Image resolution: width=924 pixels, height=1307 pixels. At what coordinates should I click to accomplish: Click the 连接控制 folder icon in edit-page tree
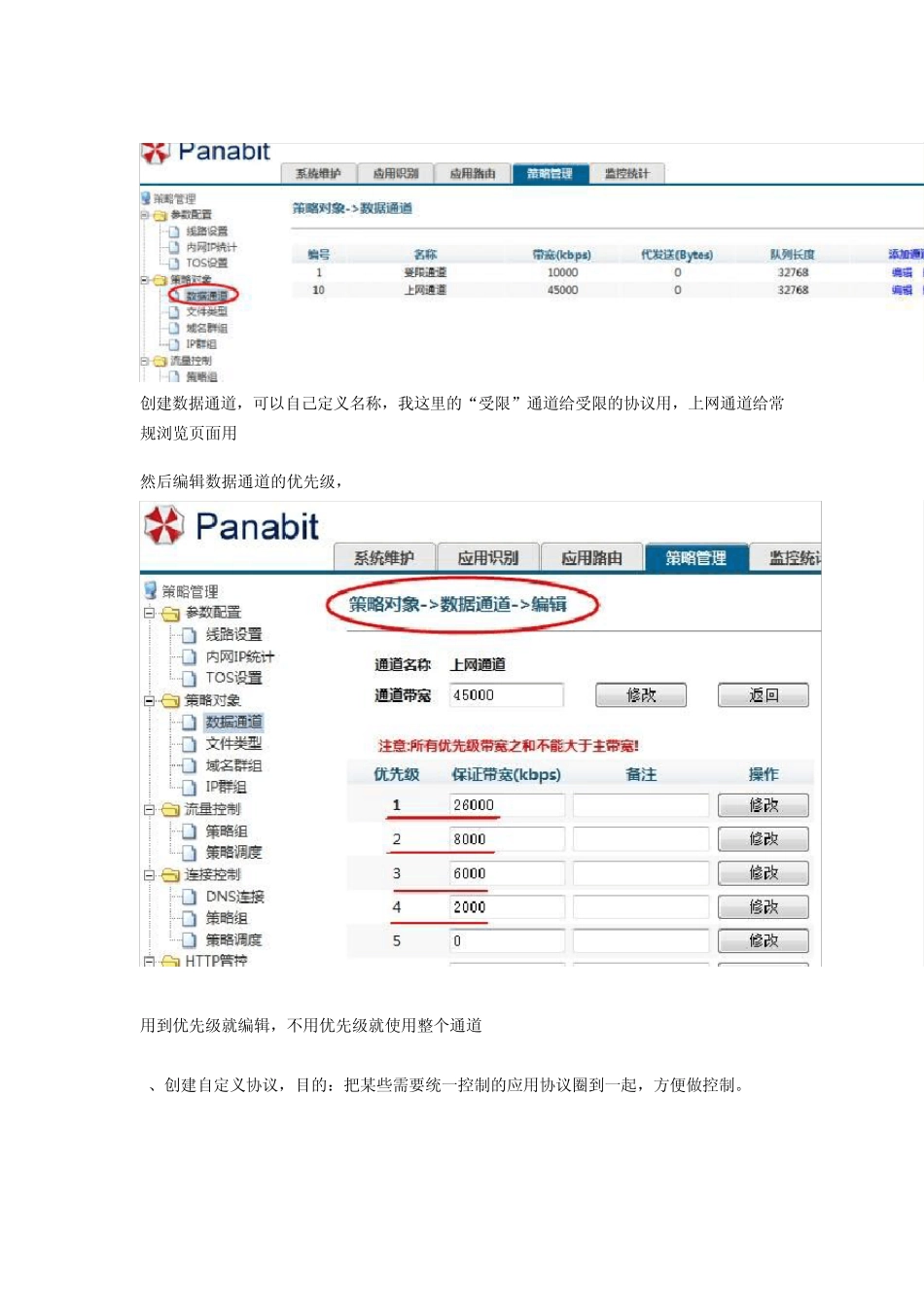pyautogui.click(x=171, y=875)
